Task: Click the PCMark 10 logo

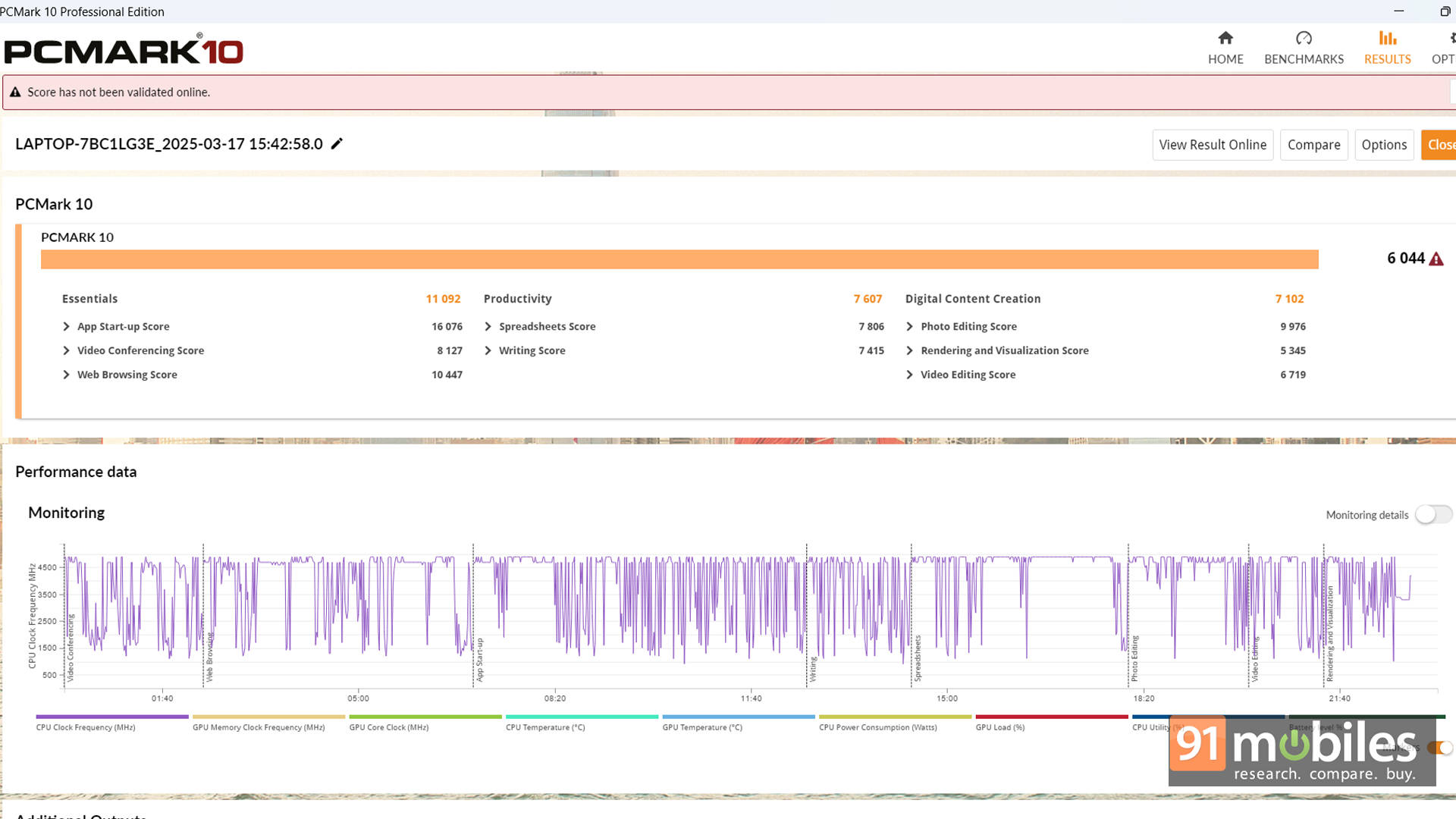Action: click(124, 50)
